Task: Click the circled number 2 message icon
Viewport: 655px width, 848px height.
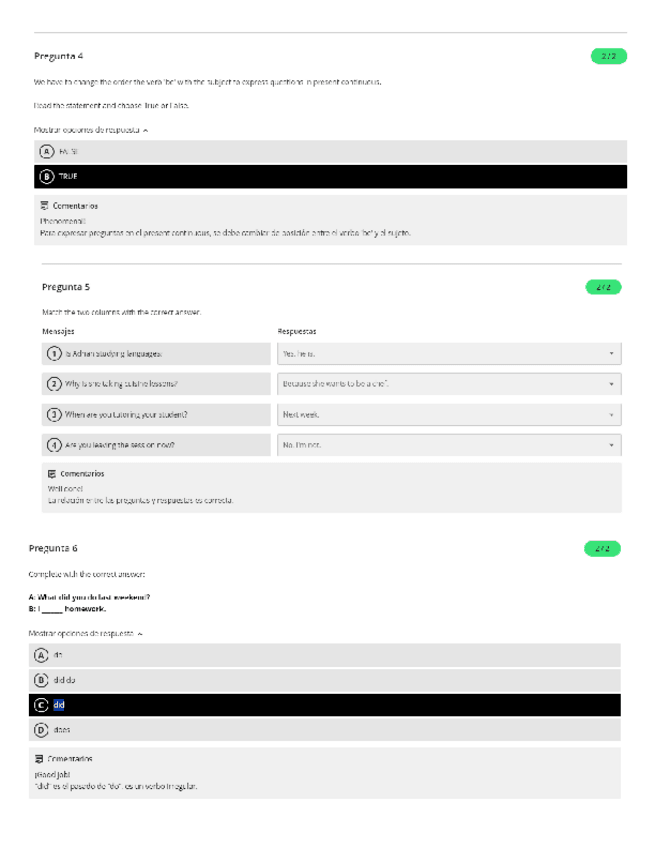Action: [x=54, y=384]
